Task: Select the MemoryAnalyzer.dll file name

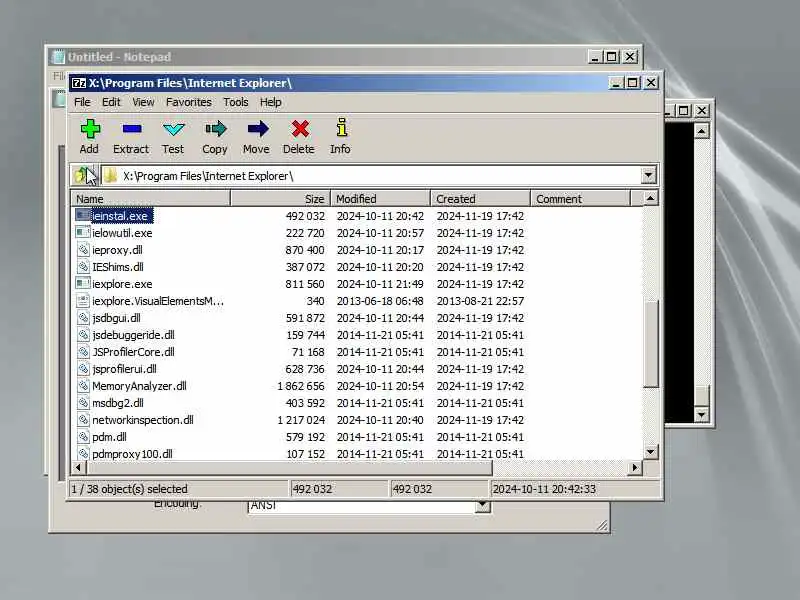Action: 139,386
